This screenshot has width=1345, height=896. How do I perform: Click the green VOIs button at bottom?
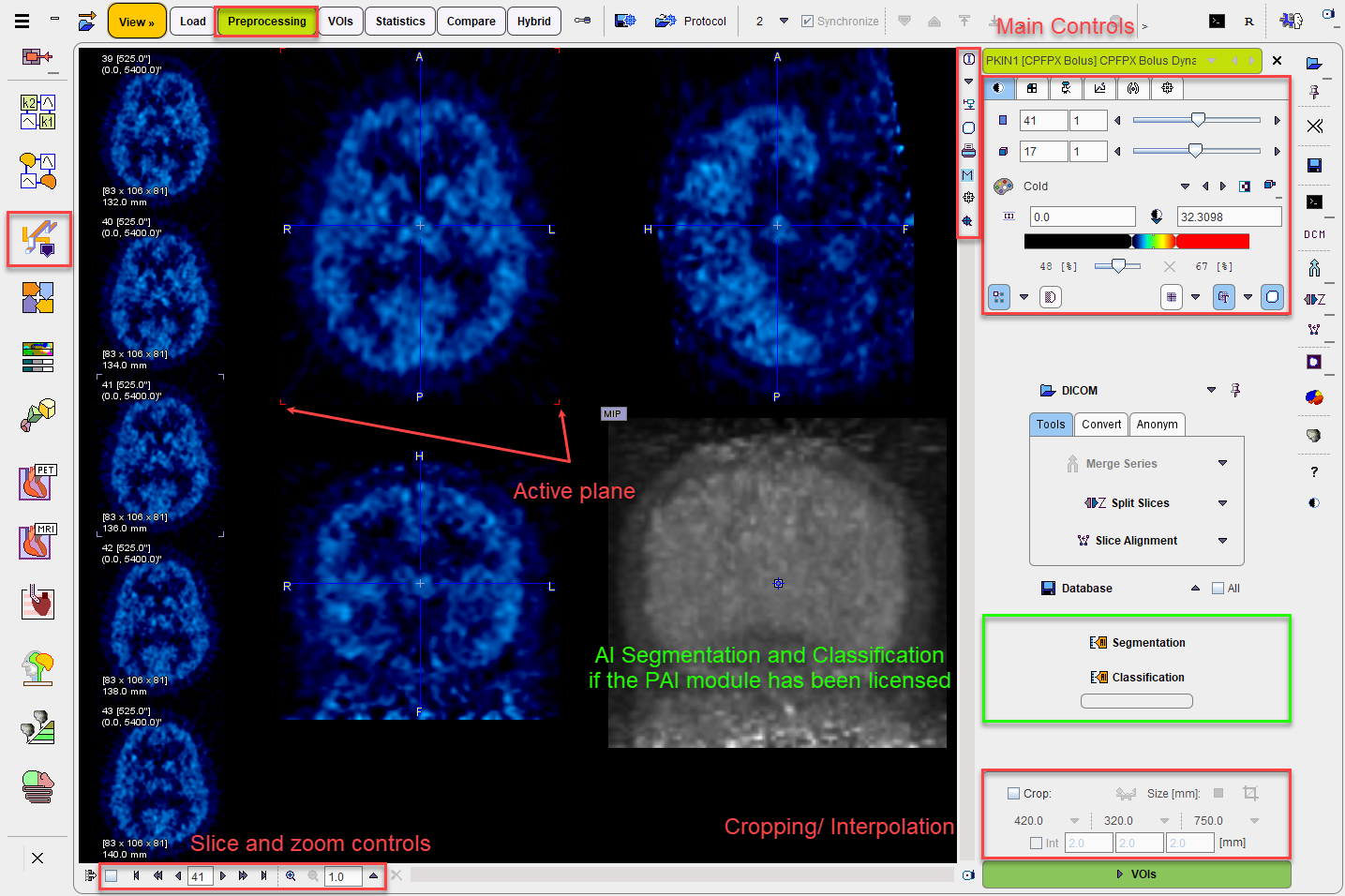click(1136, 874)
